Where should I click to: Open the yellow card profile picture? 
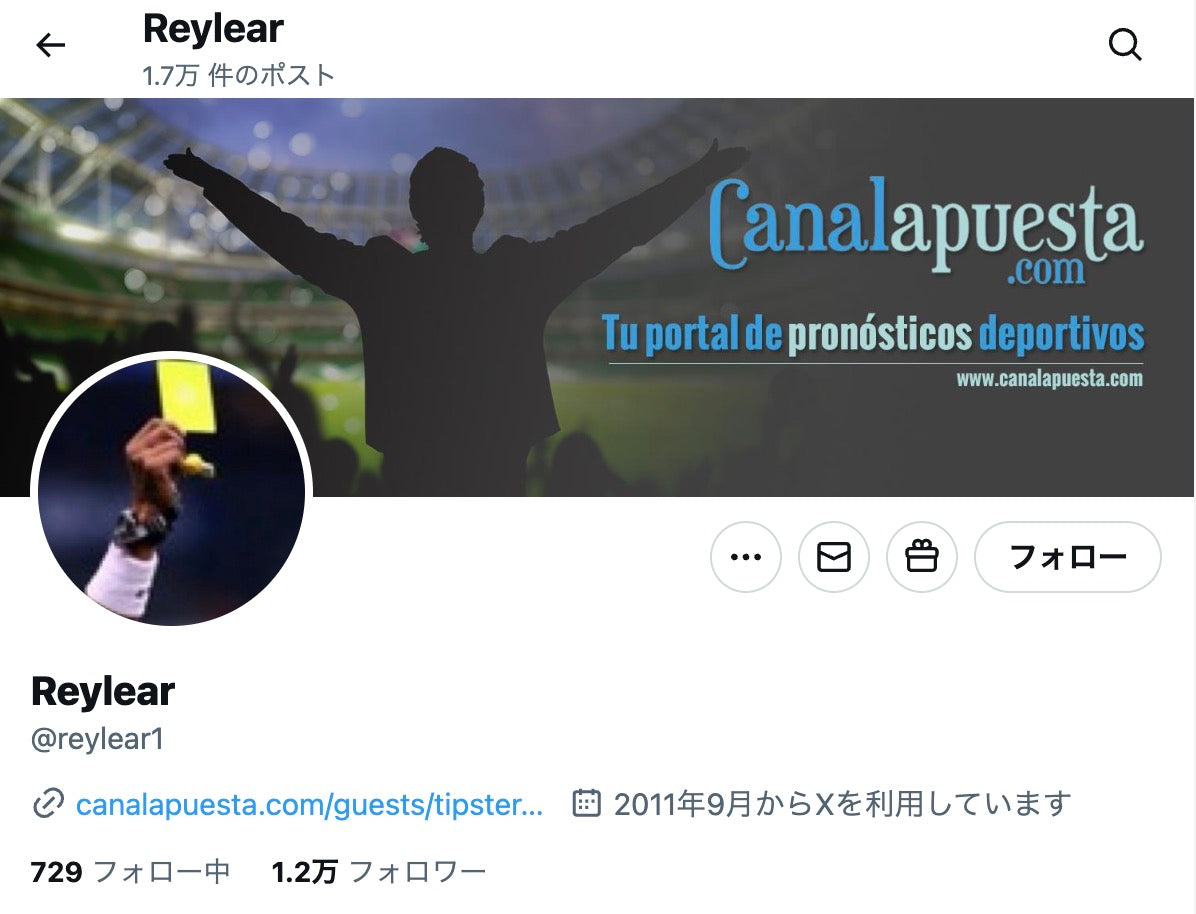point(172,492)
